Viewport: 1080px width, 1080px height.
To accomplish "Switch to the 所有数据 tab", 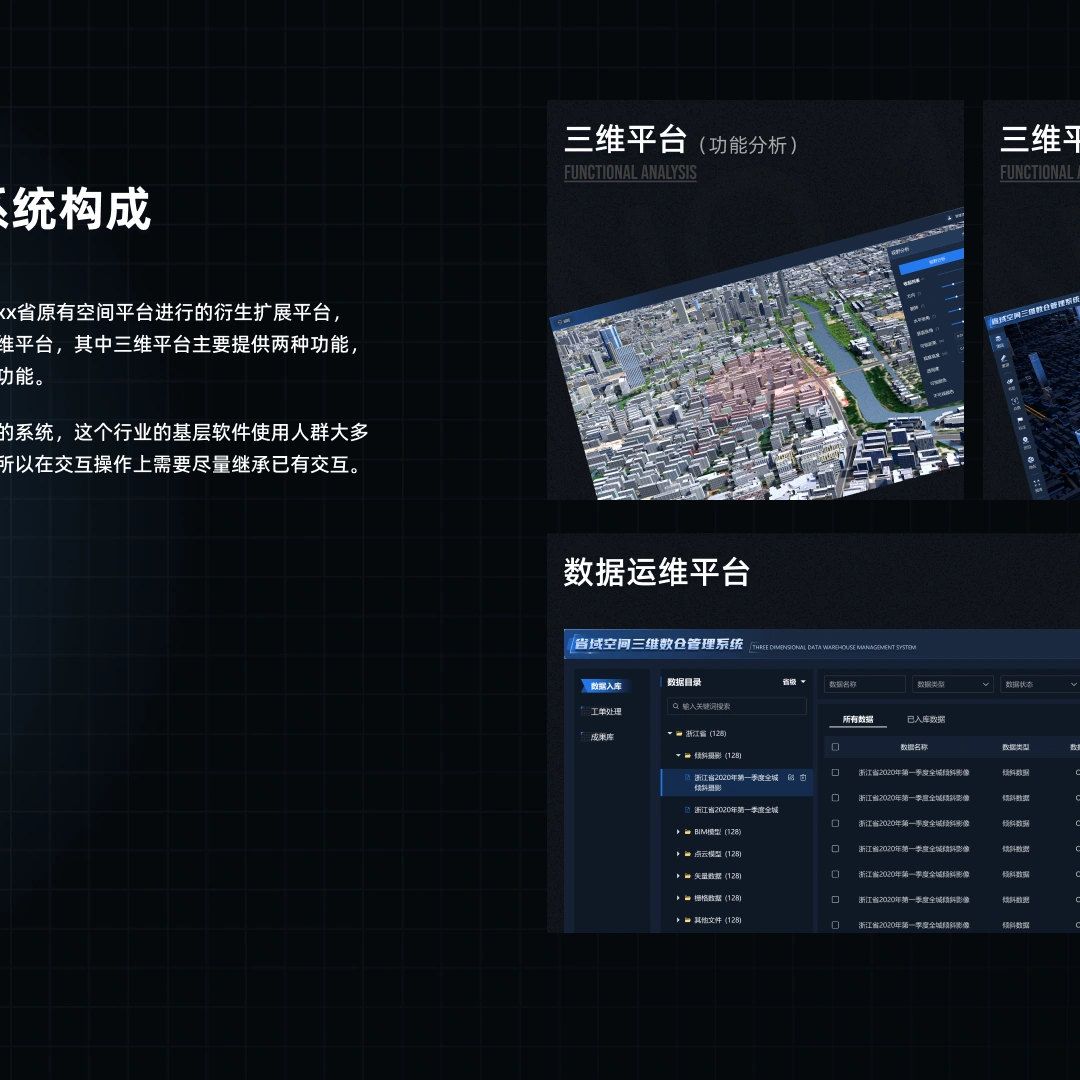I will [858, 719].
